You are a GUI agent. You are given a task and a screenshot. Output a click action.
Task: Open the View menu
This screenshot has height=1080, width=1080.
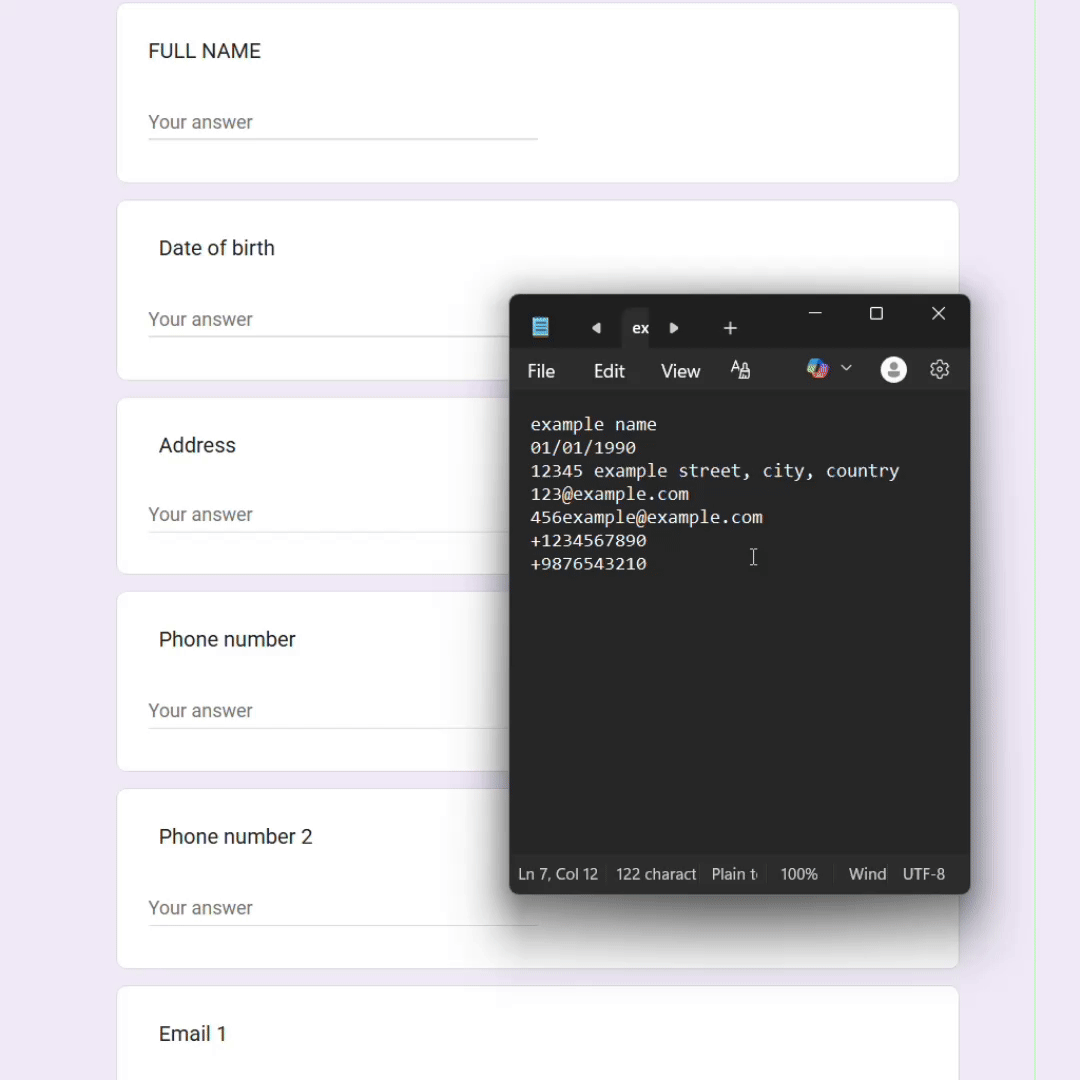click(680, 370)
